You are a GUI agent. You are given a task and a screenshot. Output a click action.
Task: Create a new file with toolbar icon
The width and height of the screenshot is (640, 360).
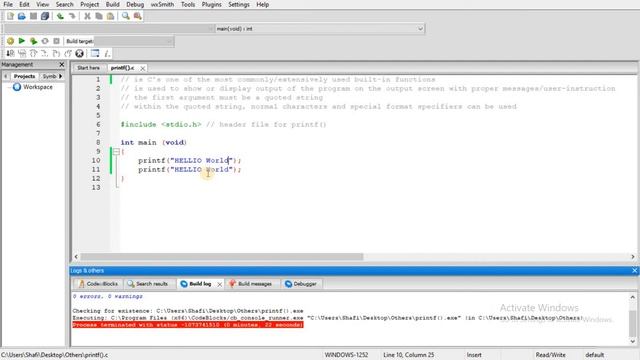click(10, 16)
